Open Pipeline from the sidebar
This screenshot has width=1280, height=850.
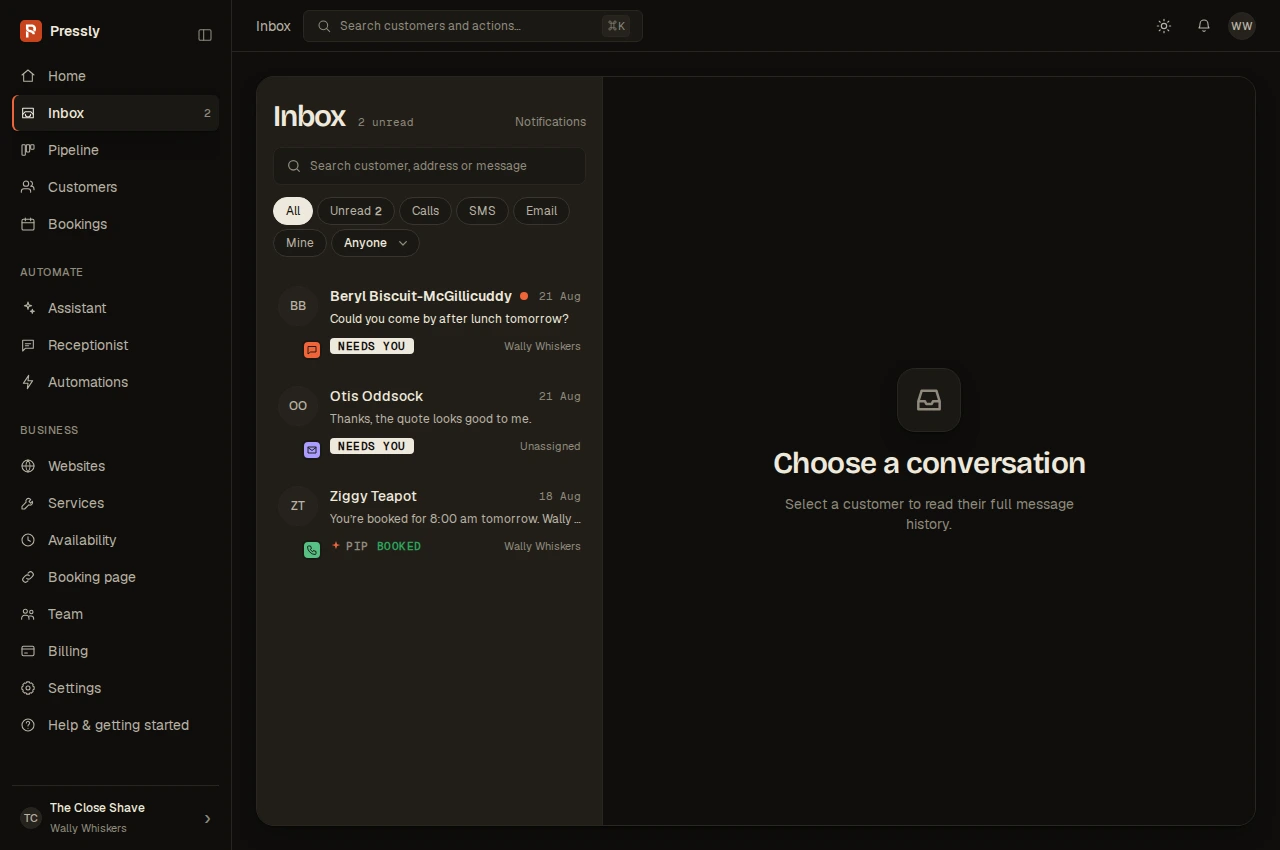116,150
